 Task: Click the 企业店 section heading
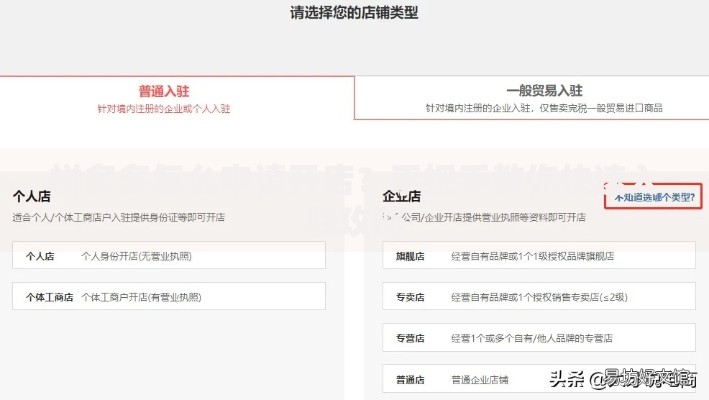[402, 196]
